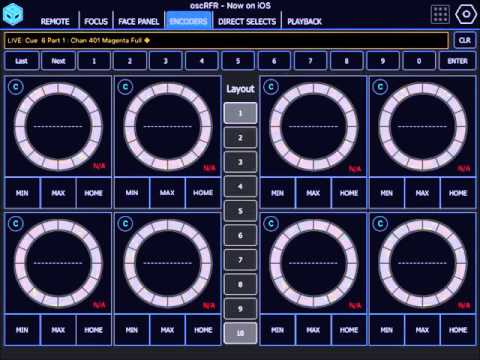Switch to the FOCUS tab

(x=96, y=22)
